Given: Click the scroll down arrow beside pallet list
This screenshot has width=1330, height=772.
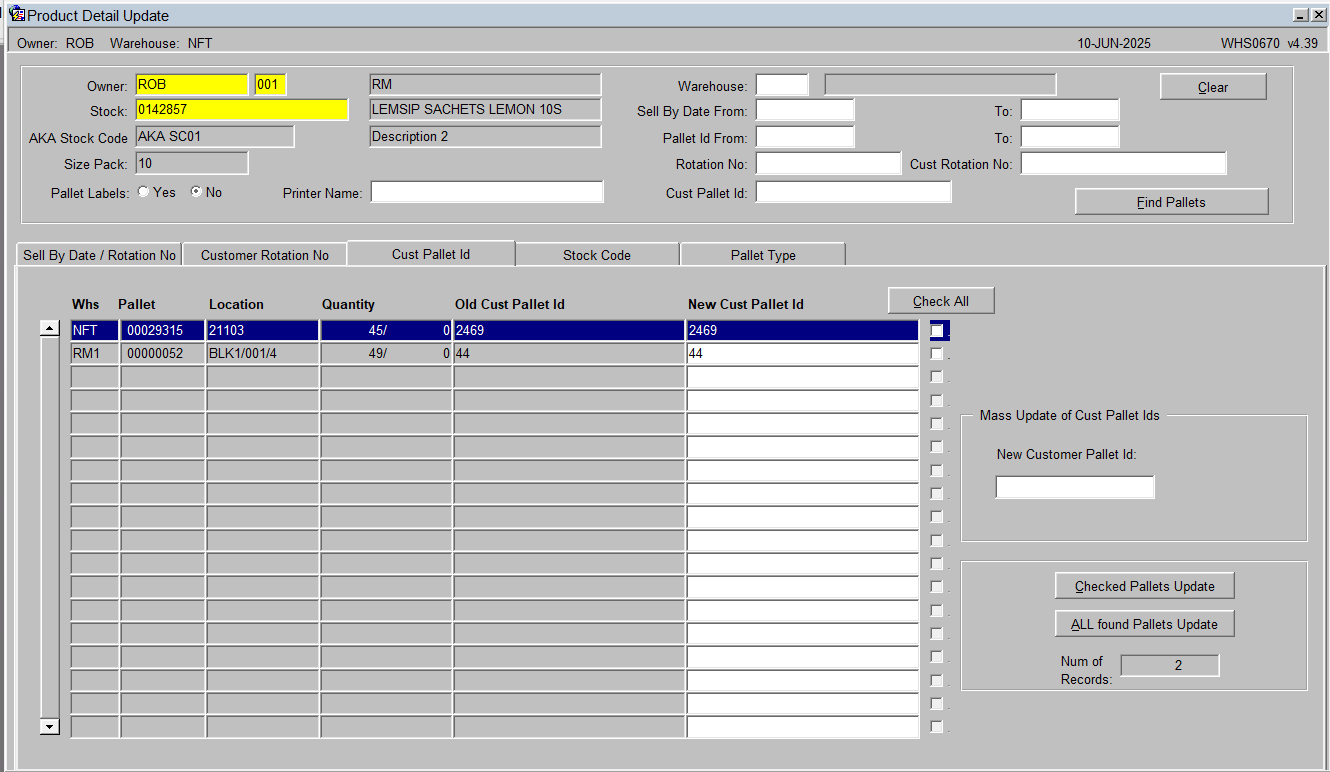Looking at the screenshot, I should click(x=50, y=726).
